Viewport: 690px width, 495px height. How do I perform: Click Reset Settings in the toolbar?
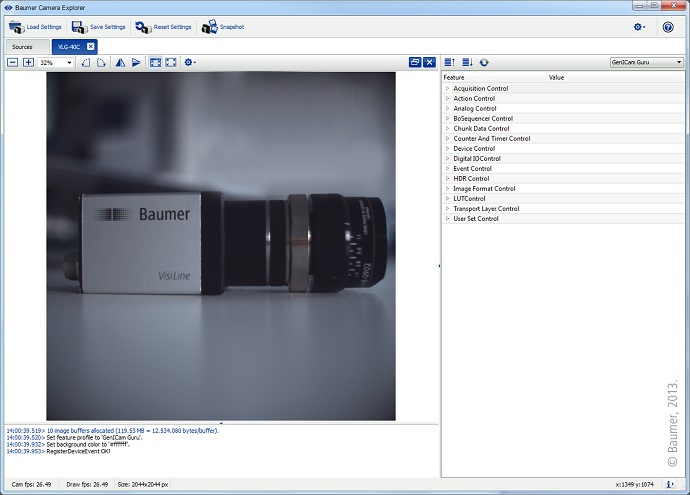[x=163, y=27]
